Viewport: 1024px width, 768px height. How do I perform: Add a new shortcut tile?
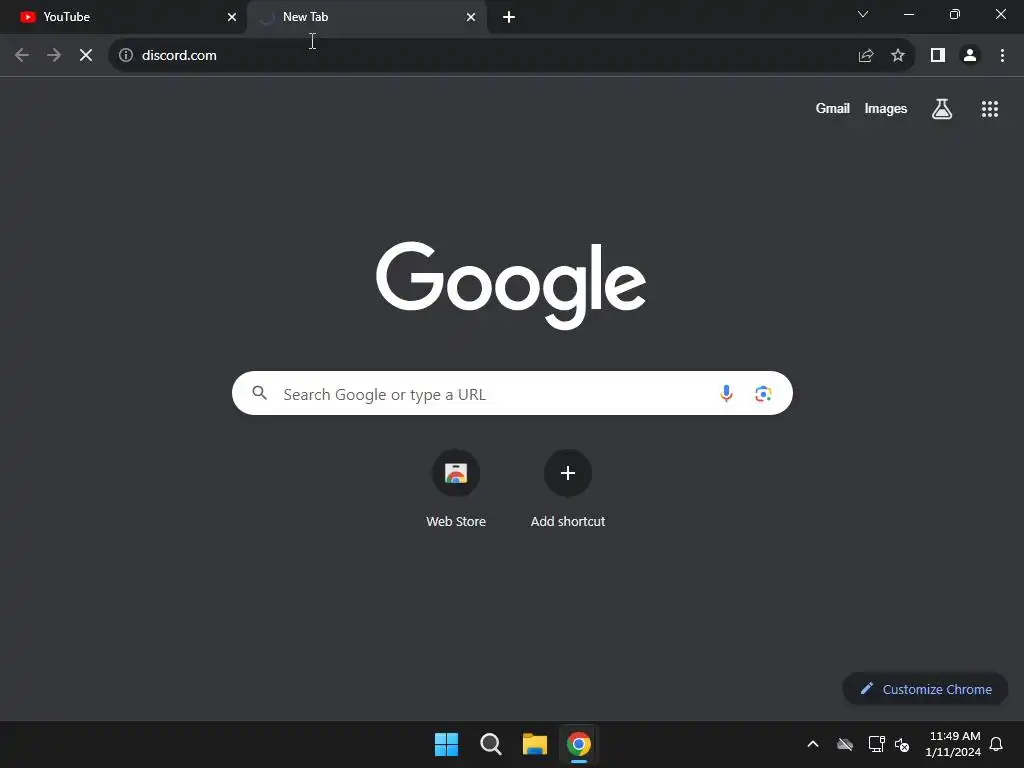tap(568, 488)
